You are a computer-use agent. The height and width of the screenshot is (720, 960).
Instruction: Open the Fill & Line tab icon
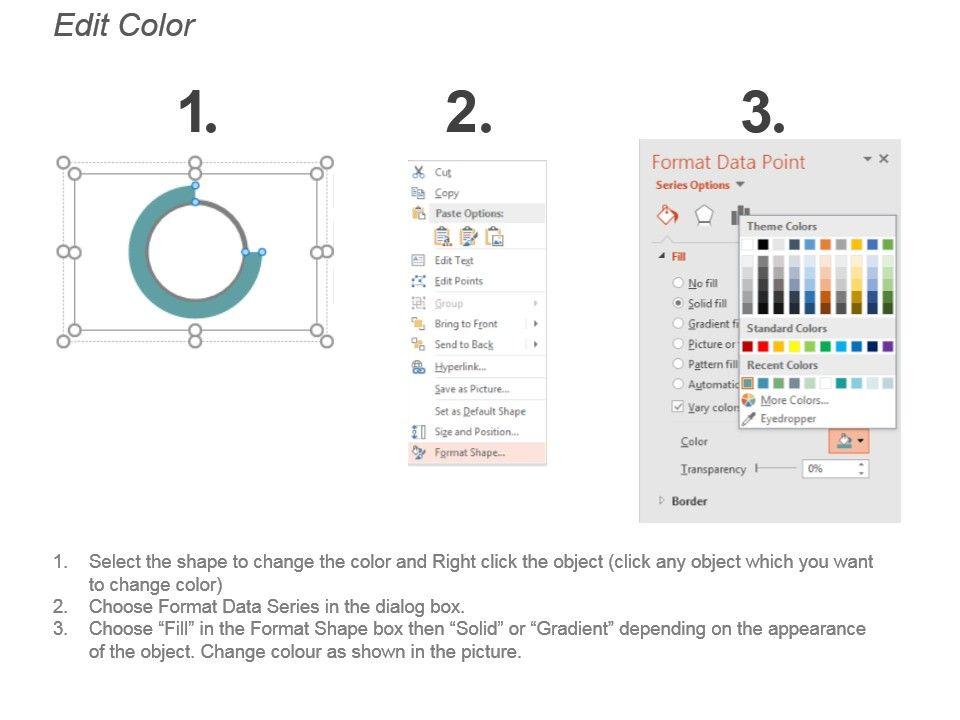pos(667,215)
